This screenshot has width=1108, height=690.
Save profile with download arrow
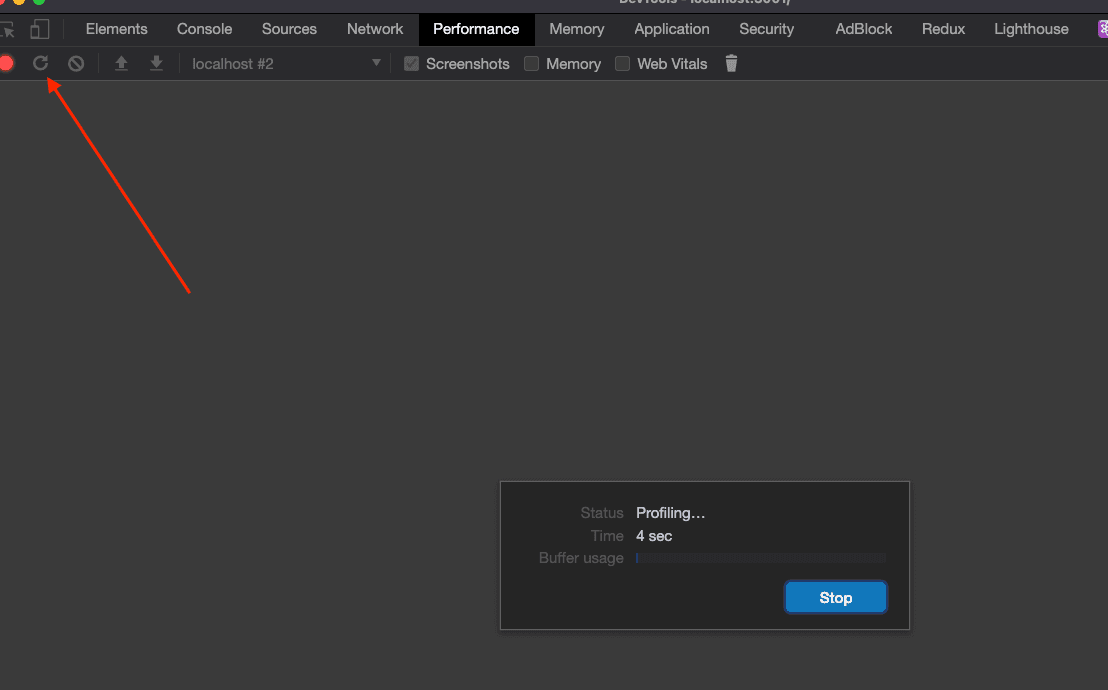[x=156, y=64]
